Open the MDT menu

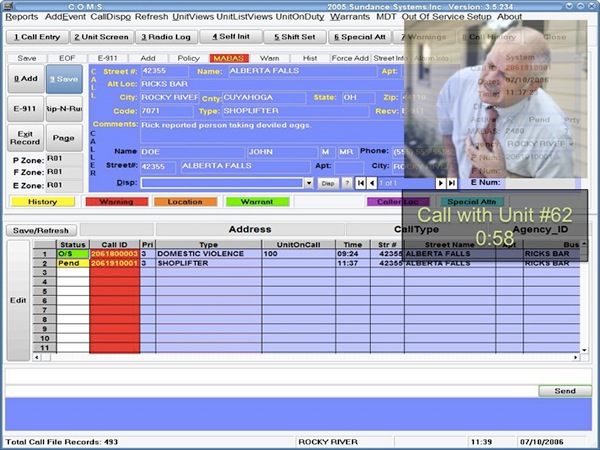(386, 17)
